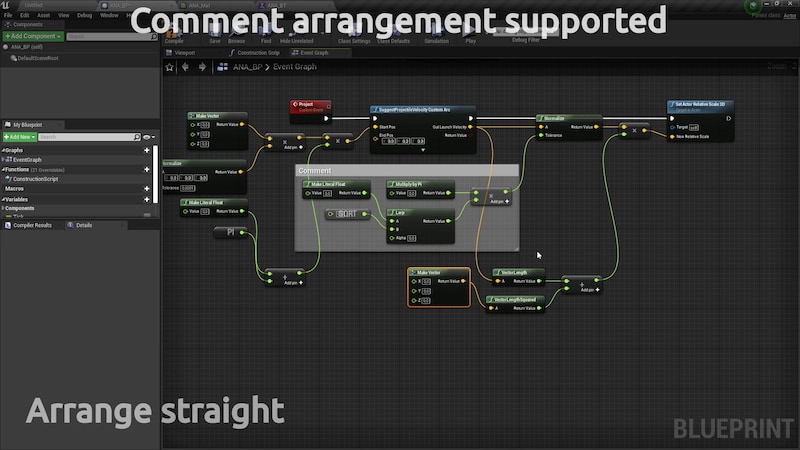Switch to the Compiler Results tab
800x450 pixels.
29,225
